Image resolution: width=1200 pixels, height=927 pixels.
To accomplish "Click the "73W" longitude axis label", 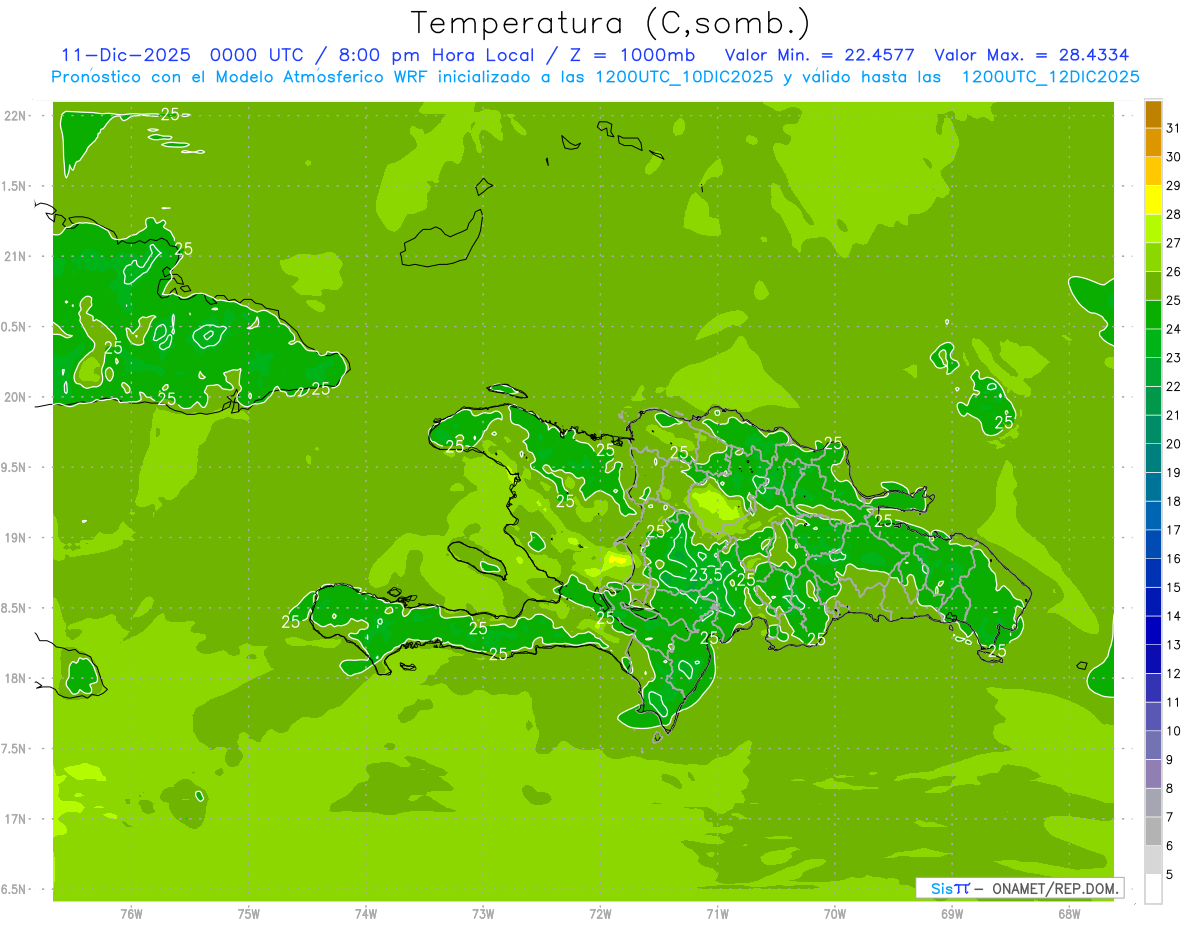I will coord(483,913).
